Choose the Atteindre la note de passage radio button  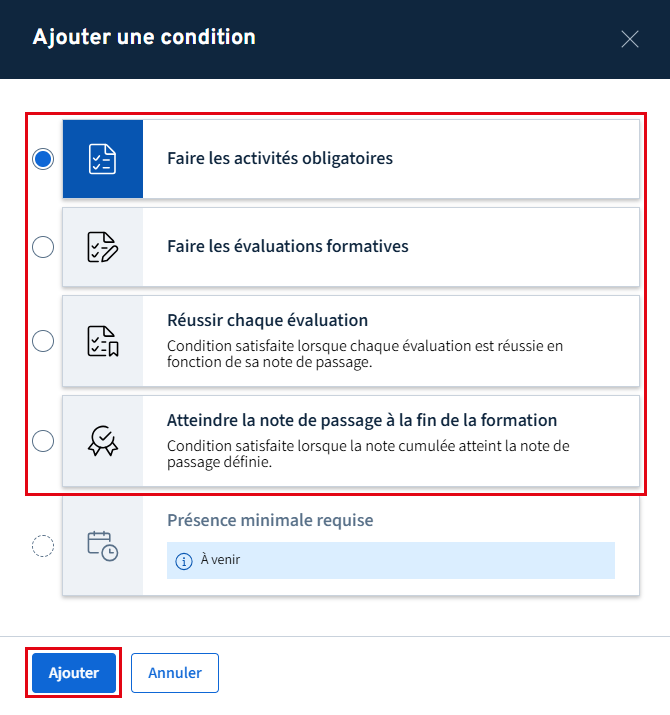pos(43,441)
